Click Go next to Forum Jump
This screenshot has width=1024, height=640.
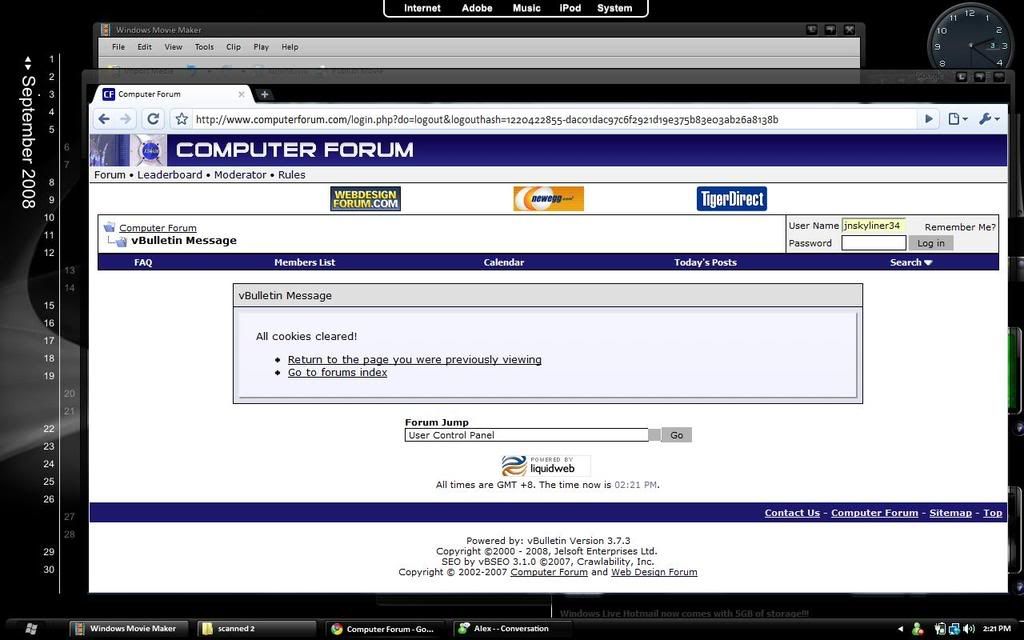[x=677, y=435]
